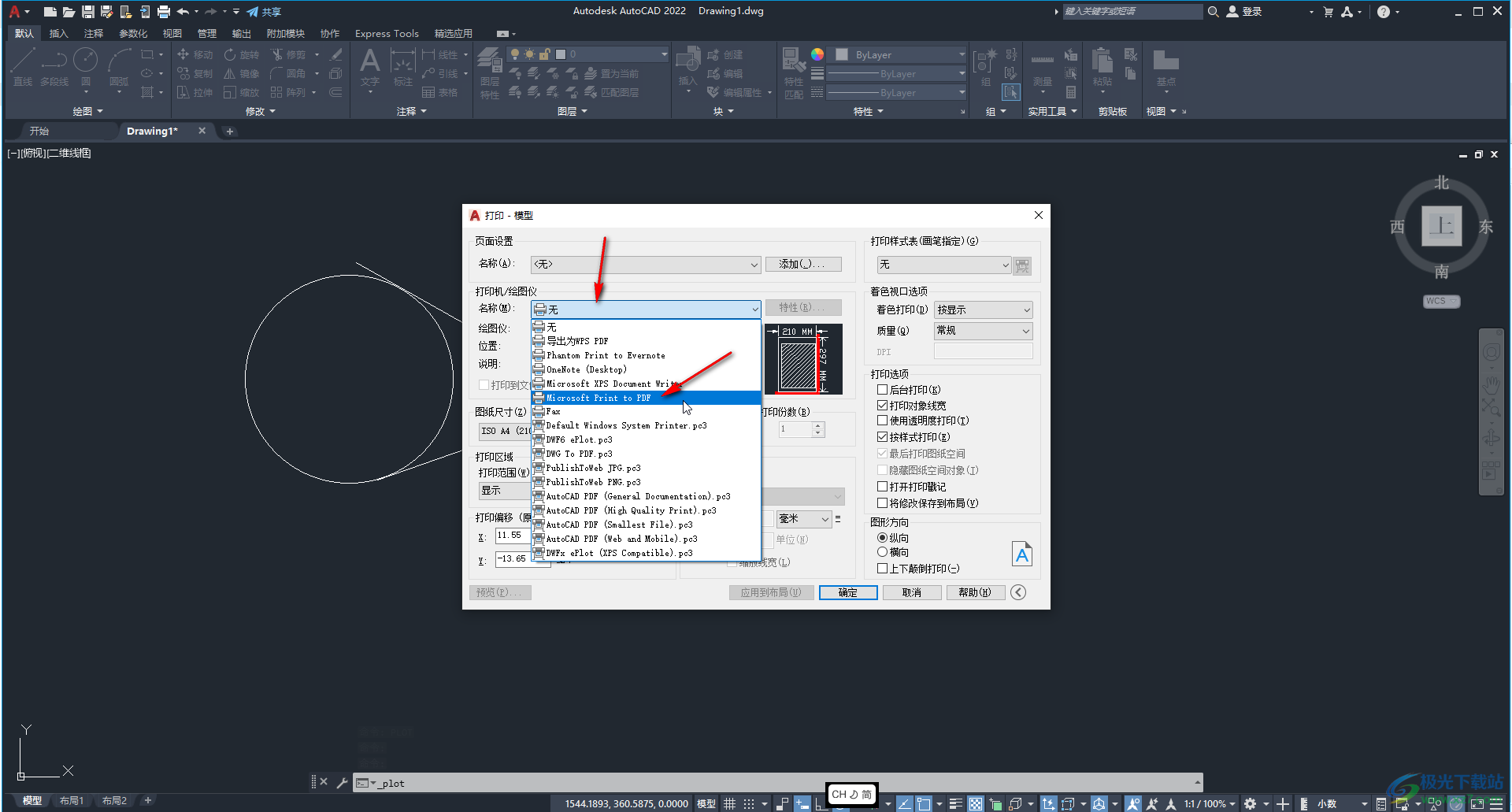Select landscape (横向) orientation radio
The image size is (1512, 812).
[x=882, y=552]
